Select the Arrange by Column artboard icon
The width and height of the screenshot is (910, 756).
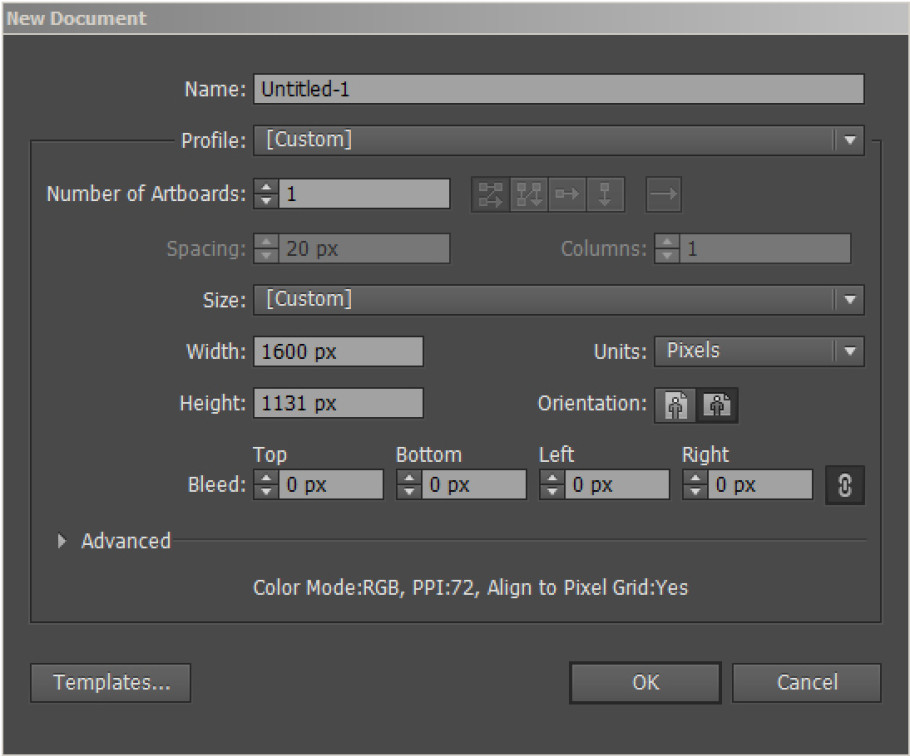point(605,194)
